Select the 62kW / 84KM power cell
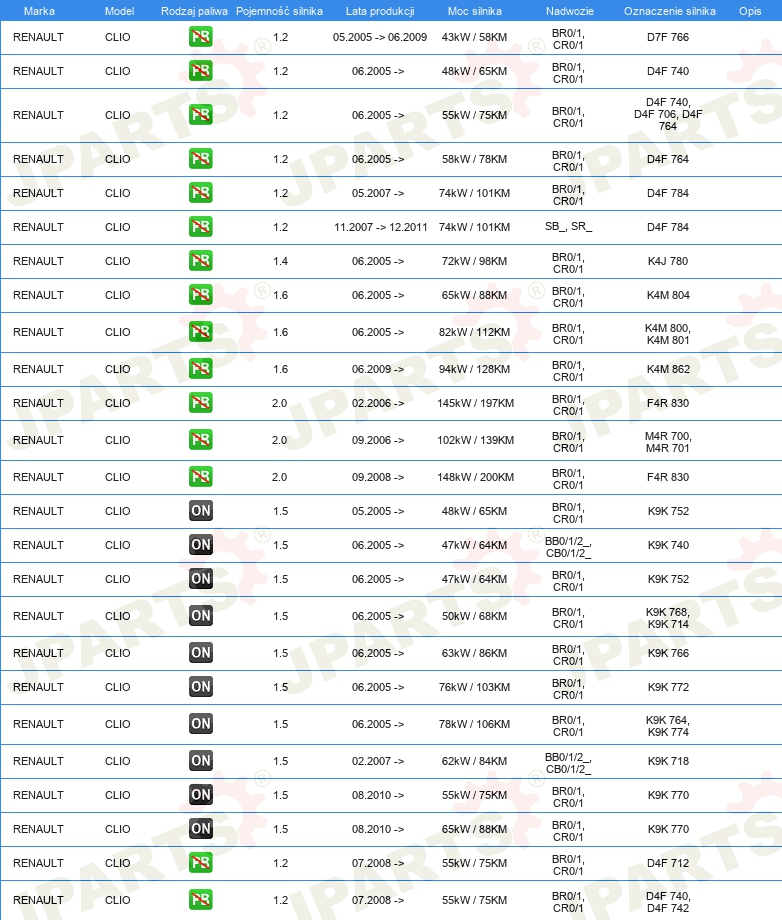782x920 pixels. 474,761
